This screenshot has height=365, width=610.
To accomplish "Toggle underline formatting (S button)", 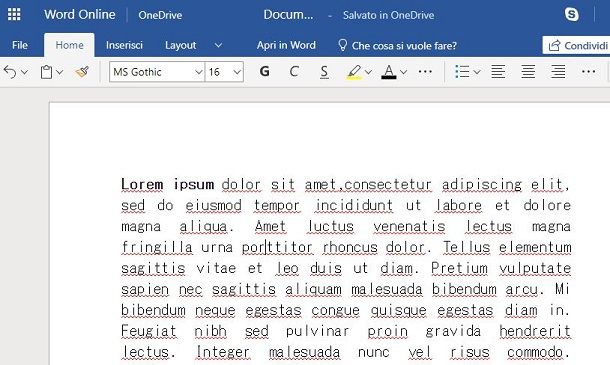I will [324, 72].
